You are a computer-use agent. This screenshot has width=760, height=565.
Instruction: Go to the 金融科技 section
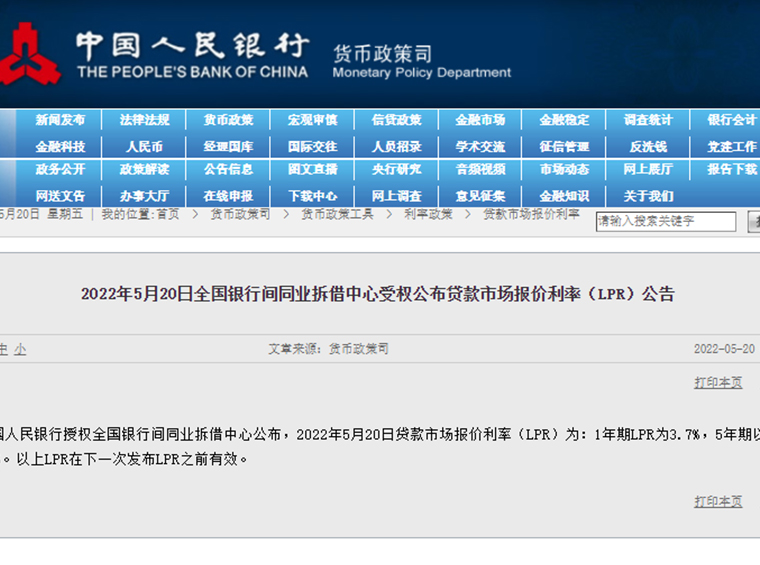pyautogui.click(x=60, y=146)
